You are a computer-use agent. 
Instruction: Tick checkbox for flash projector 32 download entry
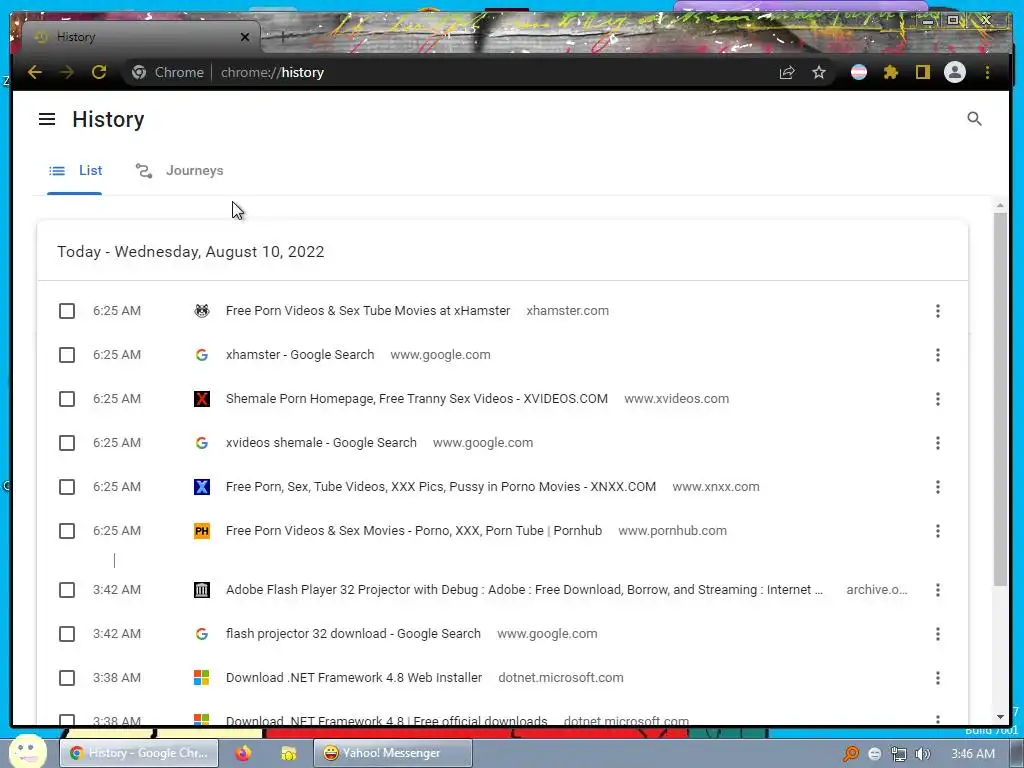(67, 633)
